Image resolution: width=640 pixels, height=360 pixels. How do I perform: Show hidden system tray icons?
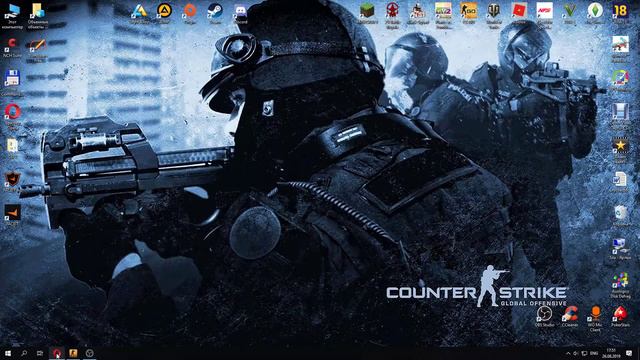[x=568, y=353]
